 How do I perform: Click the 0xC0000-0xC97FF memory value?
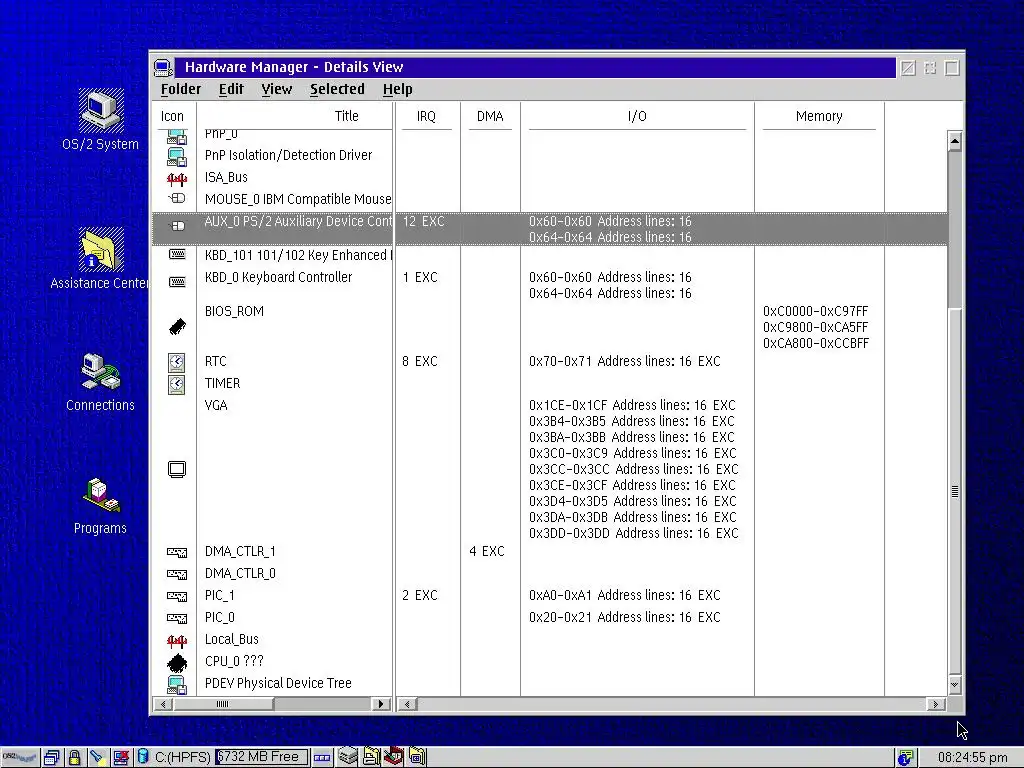pyautogui.click(x=815, y=312)
